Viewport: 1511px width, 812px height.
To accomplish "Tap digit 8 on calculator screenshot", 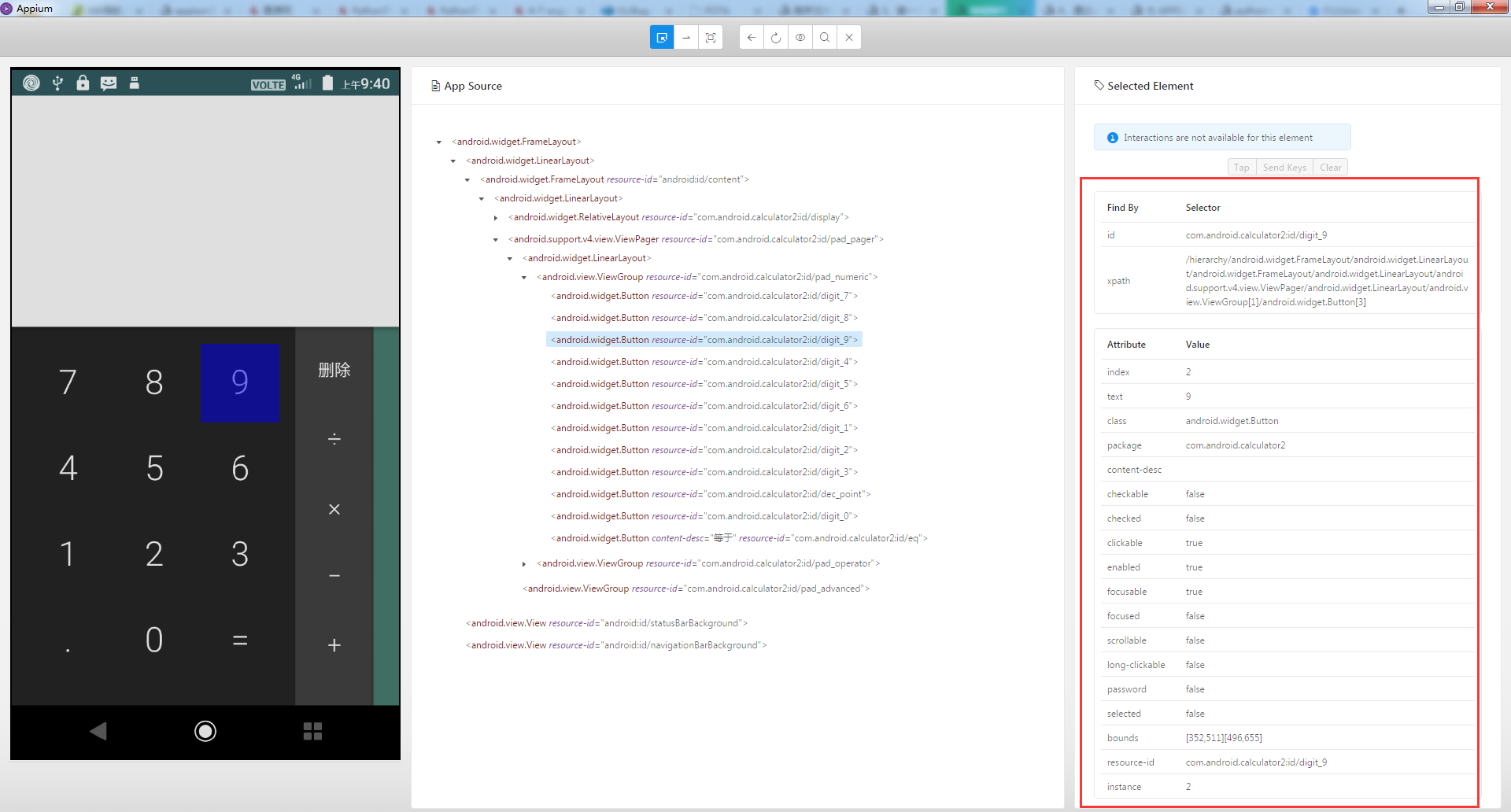I will [154, 382].
